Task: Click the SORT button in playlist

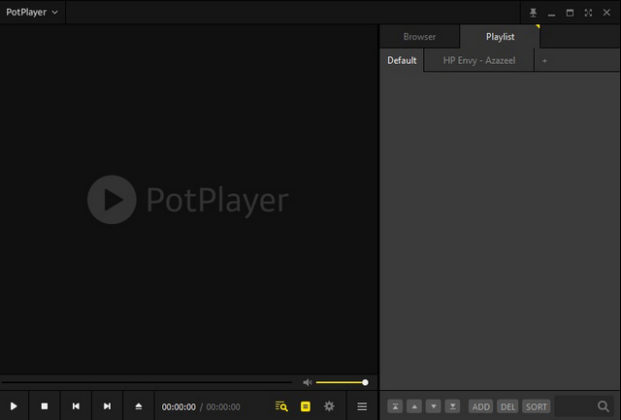Action: [x=536, y=407]
